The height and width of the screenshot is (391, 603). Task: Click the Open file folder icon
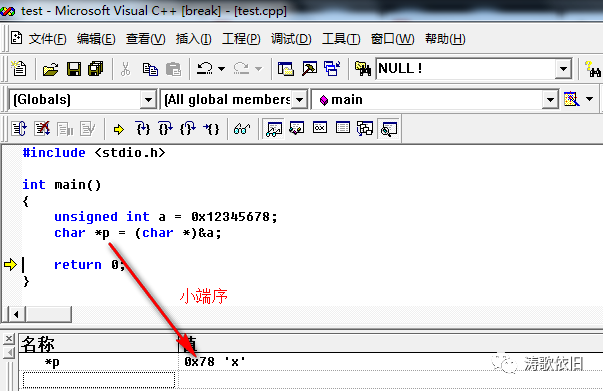pos(50,69)
